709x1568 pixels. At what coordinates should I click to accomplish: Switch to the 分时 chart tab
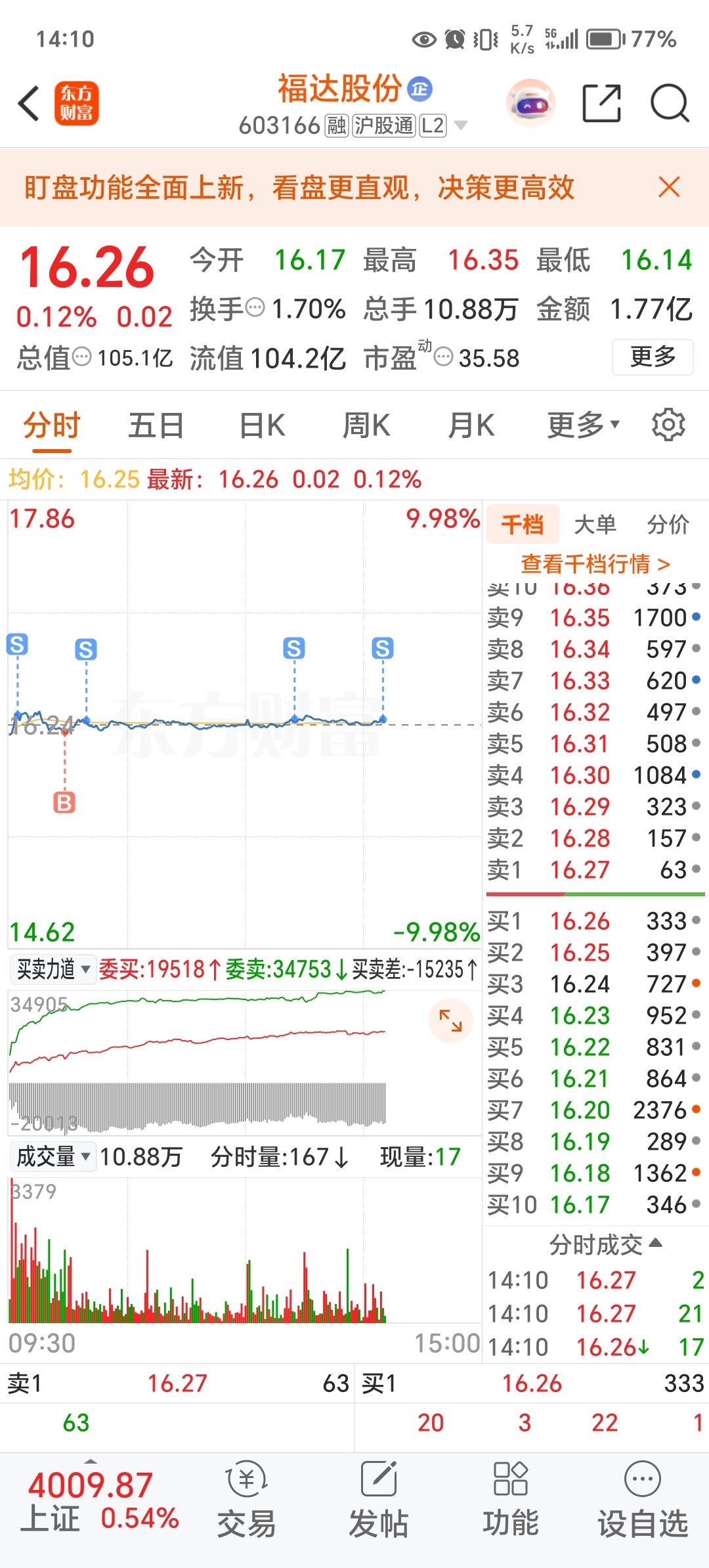click(x=52, y=425)
